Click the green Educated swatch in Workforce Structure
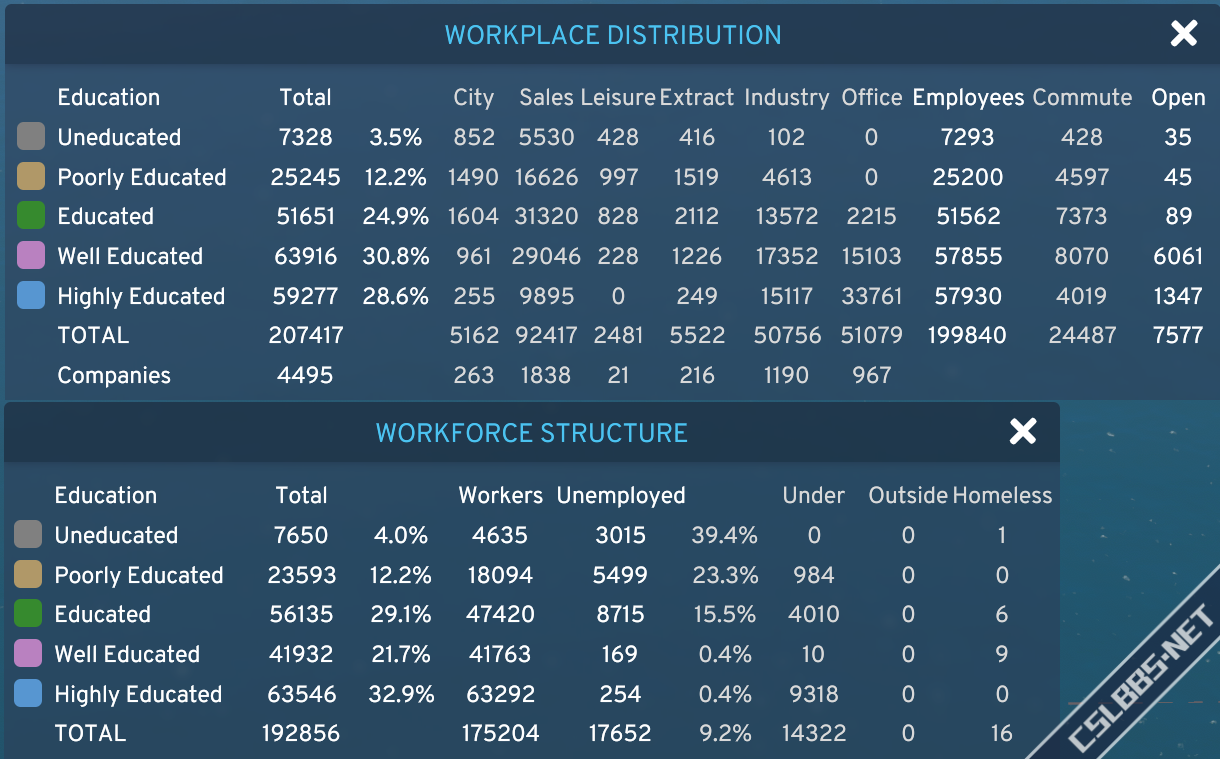Screen dimensions: 1220x759 pyautogui.click(x=28, y=614)
